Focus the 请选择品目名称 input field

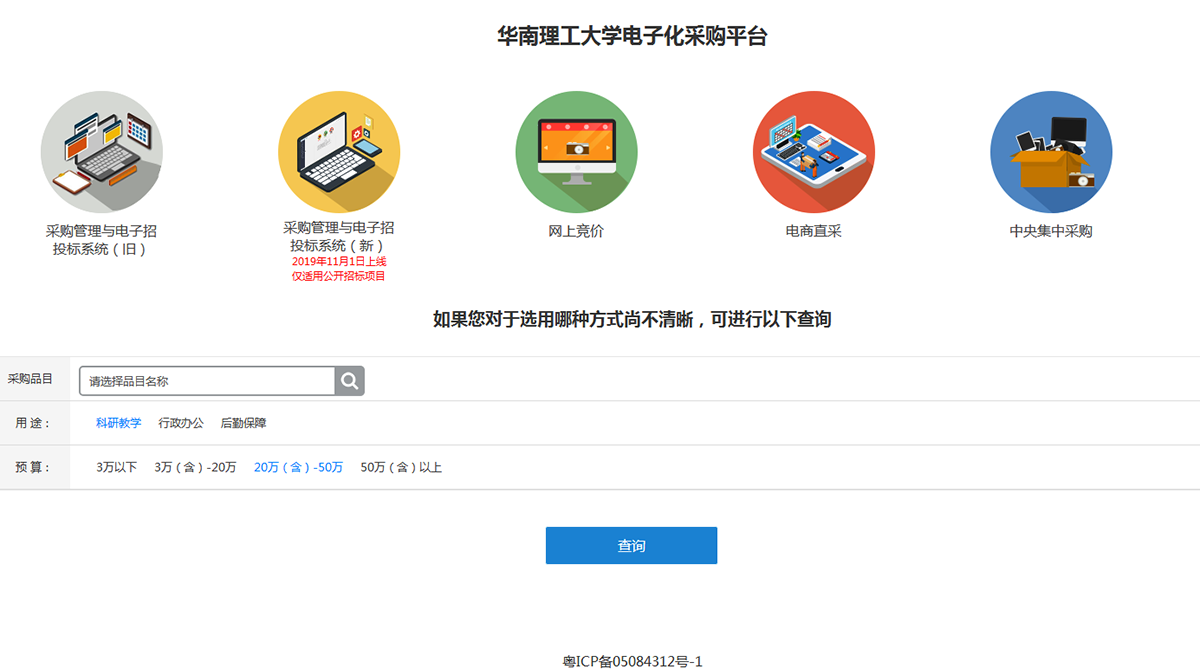(x=207, y=381)
